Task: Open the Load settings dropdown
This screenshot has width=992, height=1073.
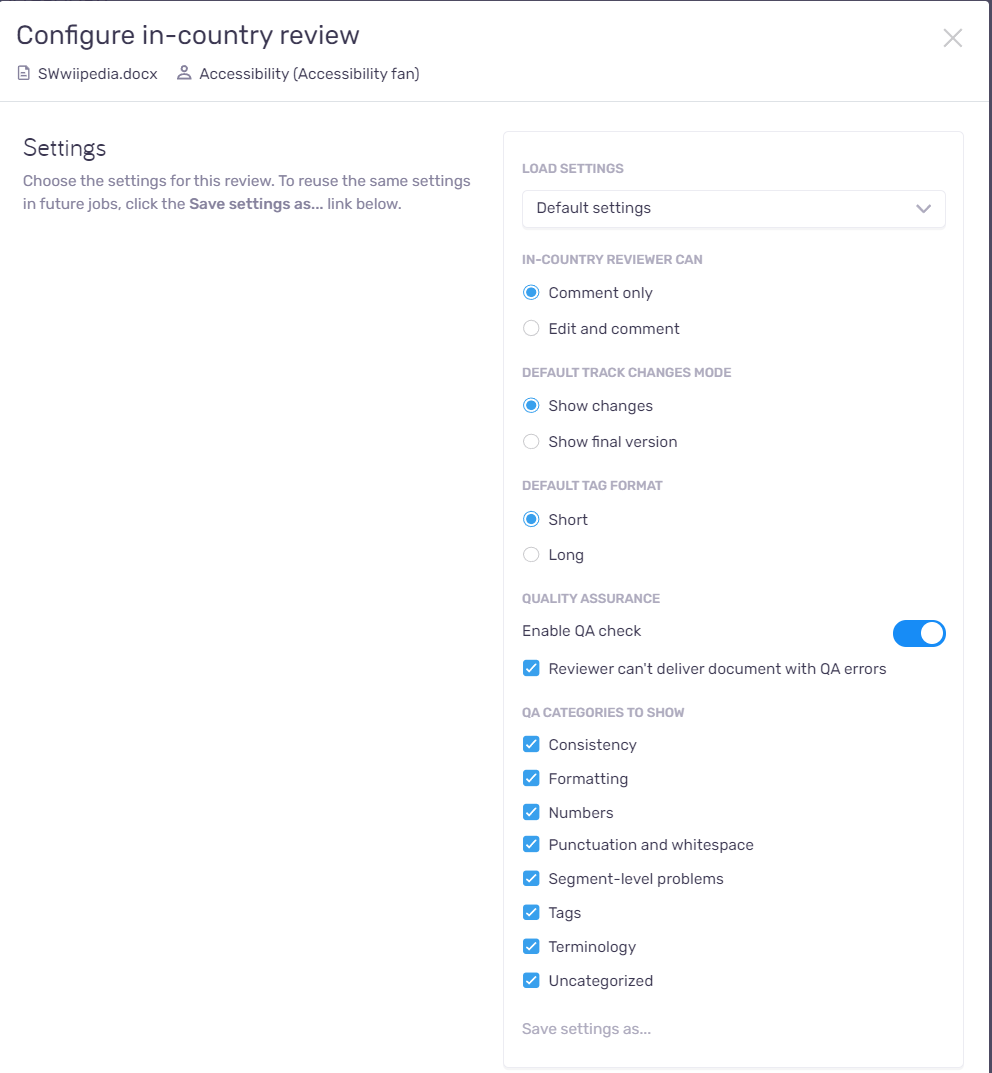Action: (733, 209)
